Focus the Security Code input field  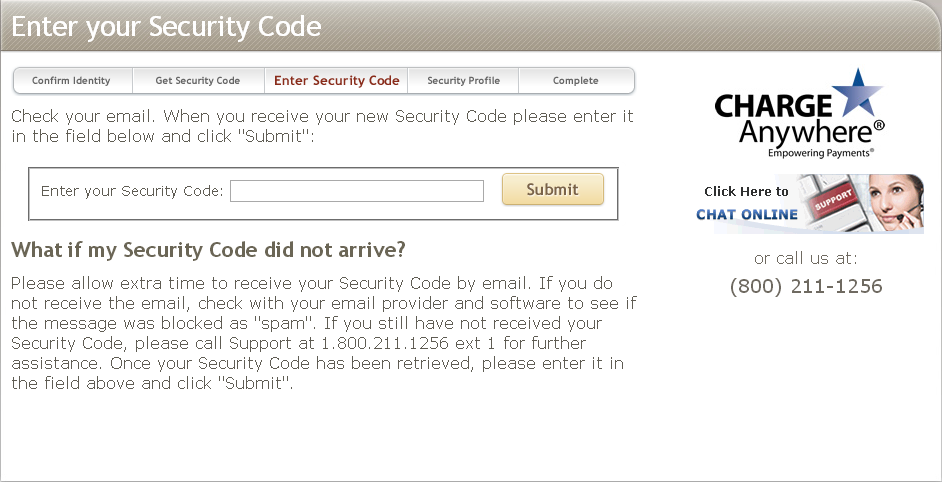(357, 191)
